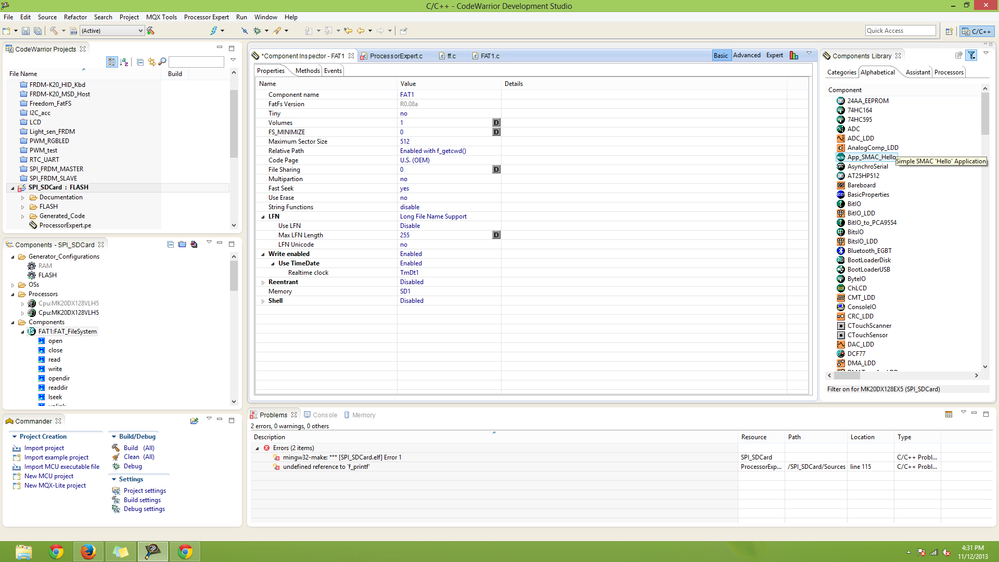Toggle Basic view mode in Component Inspector
Screen dimensions: 999x562
tap(721, 55)
